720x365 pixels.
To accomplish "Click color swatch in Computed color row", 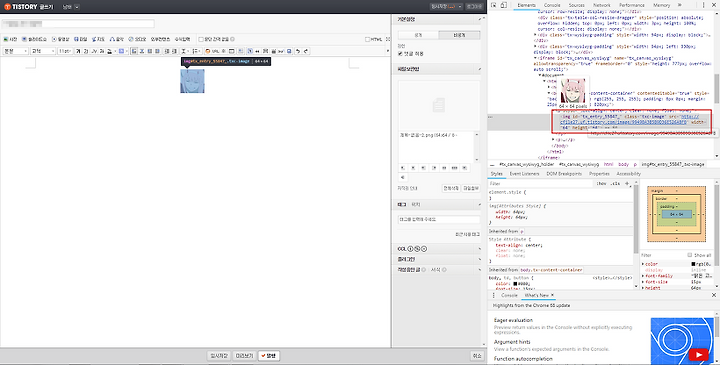I will coord(693,264).
